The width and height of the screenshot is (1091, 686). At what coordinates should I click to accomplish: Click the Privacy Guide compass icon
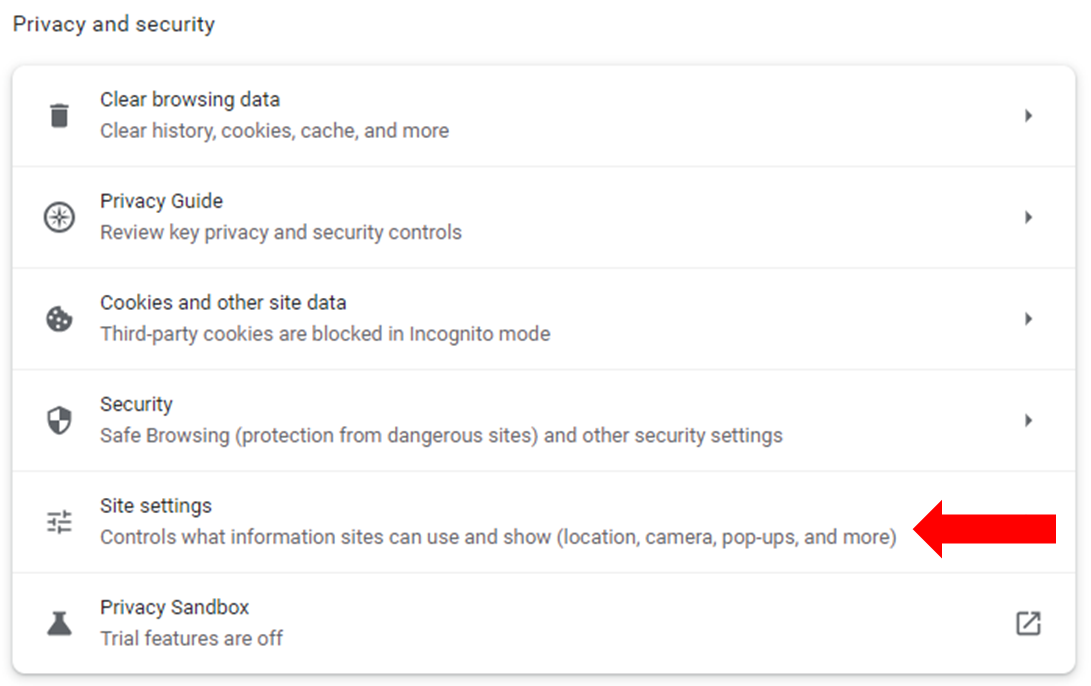[60, 217]
